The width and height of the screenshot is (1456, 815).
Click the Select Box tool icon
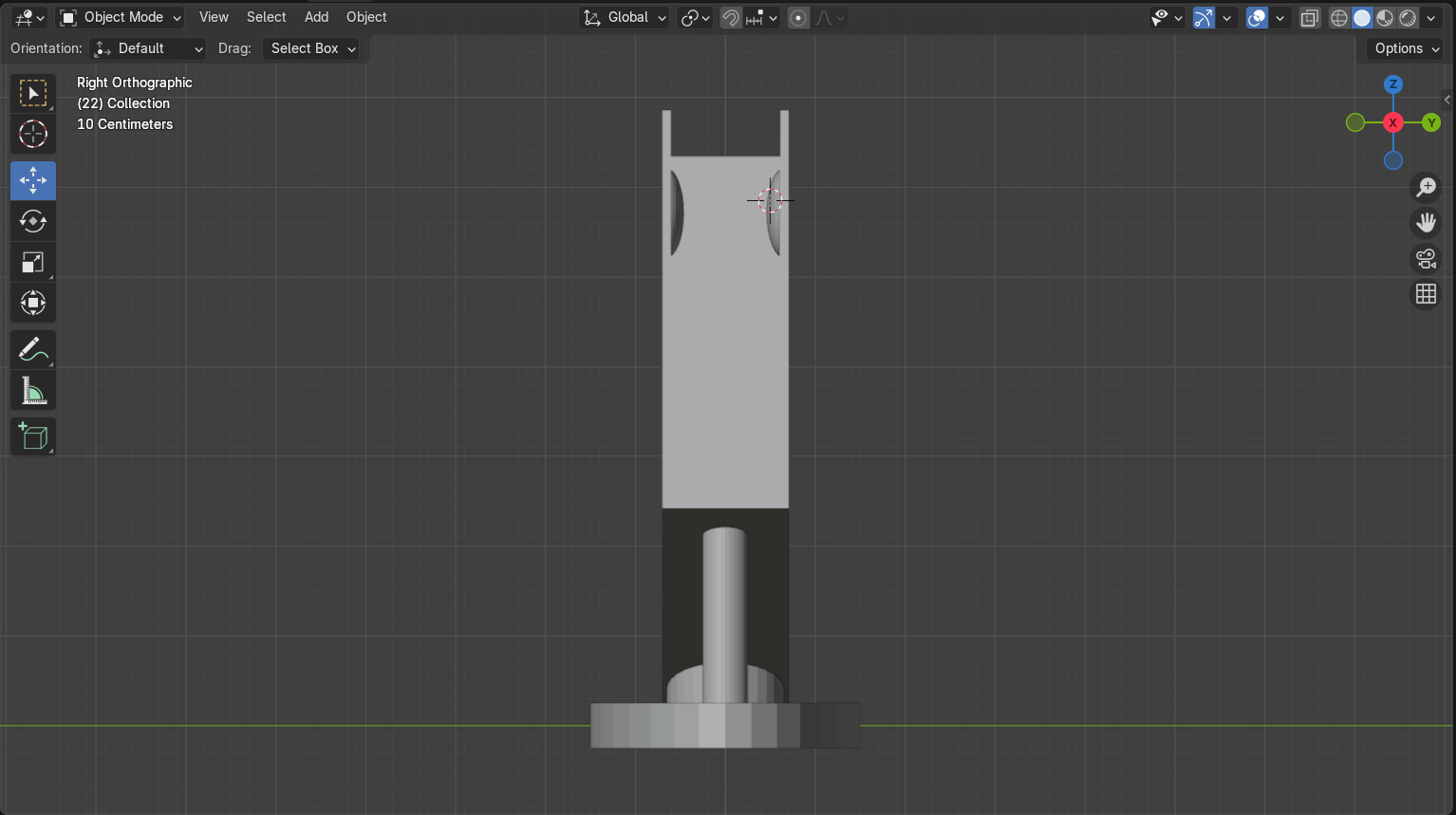[33, 93]
